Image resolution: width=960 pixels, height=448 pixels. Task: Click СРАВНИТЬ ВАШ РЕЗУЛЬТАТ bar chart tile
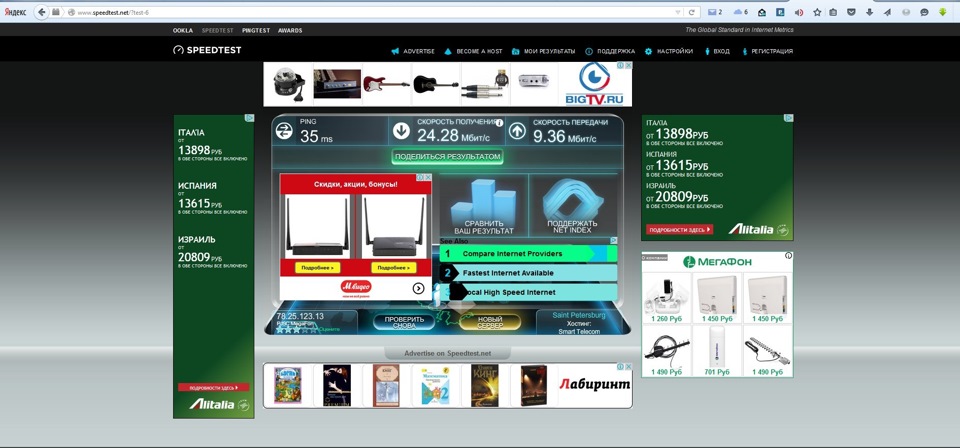pyautogui.click(x=484, y=206)
